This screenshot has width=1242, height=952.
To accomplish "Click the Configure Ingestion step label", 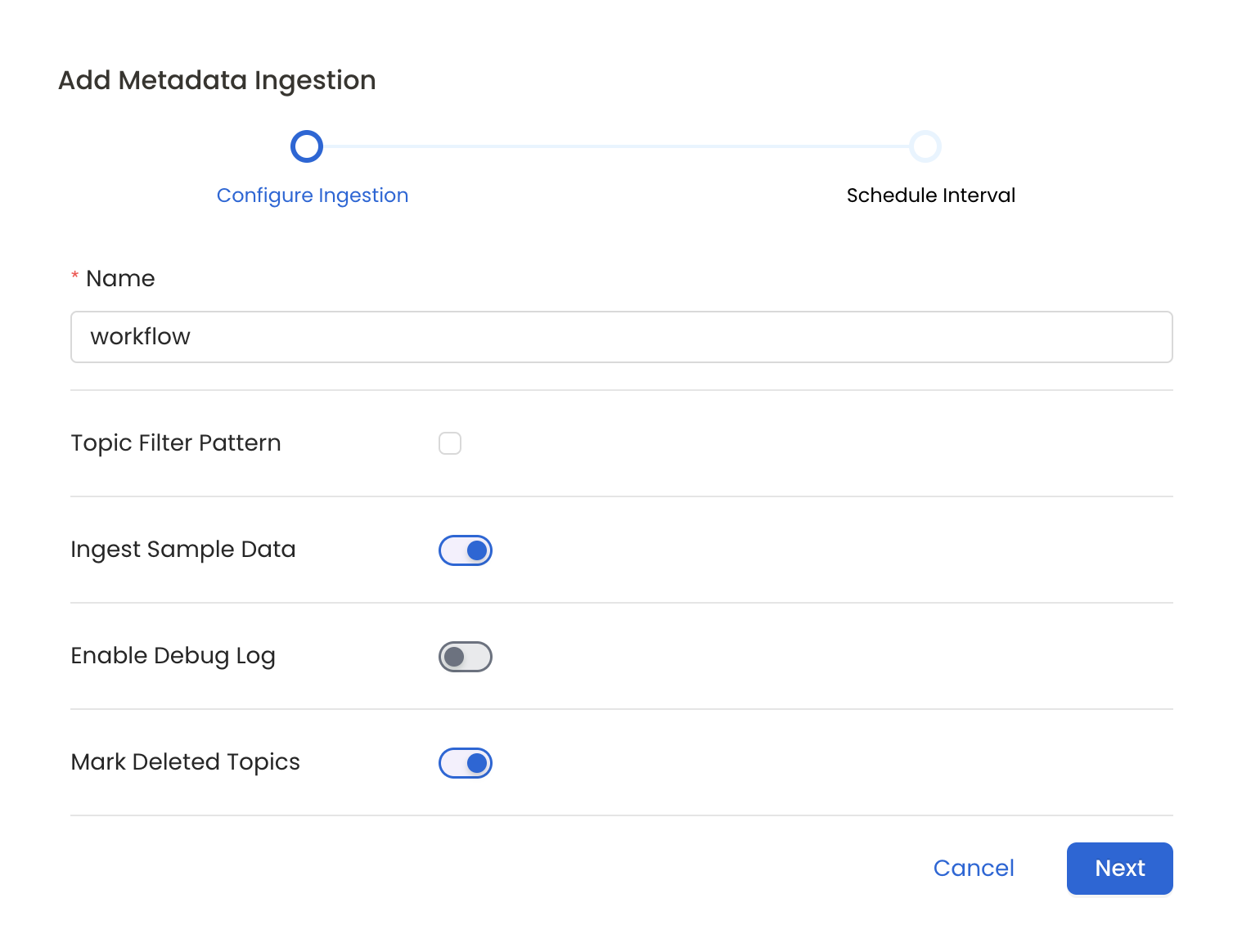I will 313,195.
